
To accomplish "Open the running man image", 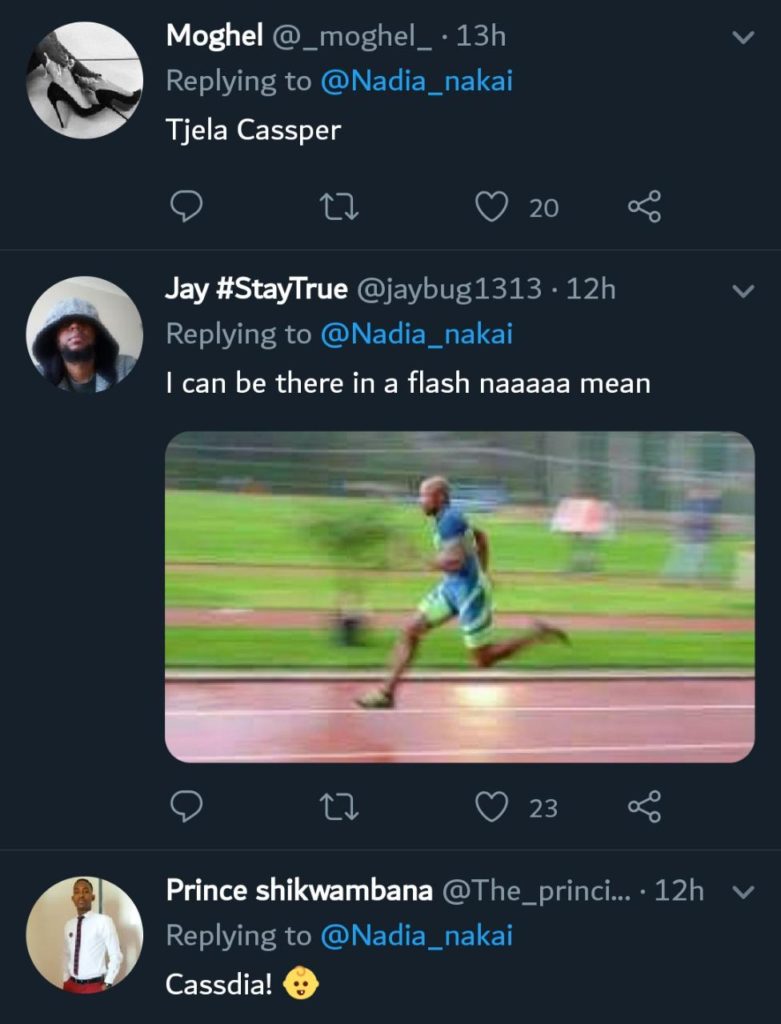I will pos(459,597).
